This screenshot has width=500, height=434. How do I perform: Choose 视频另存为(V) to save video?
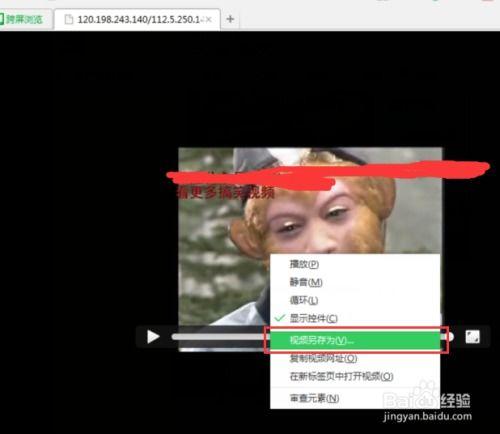click(355, 340)
